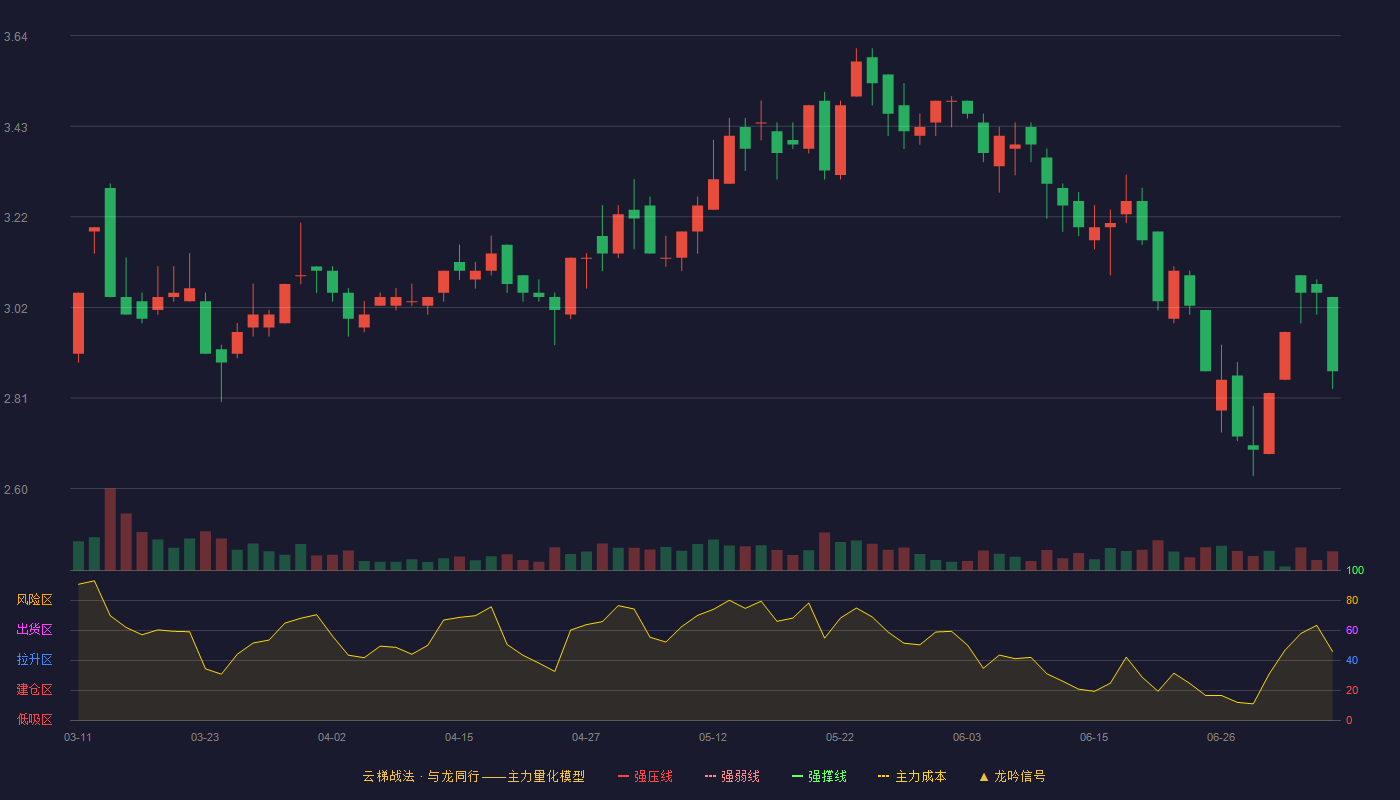Click the magenta 60 indicator axis value

(1352, 630)
